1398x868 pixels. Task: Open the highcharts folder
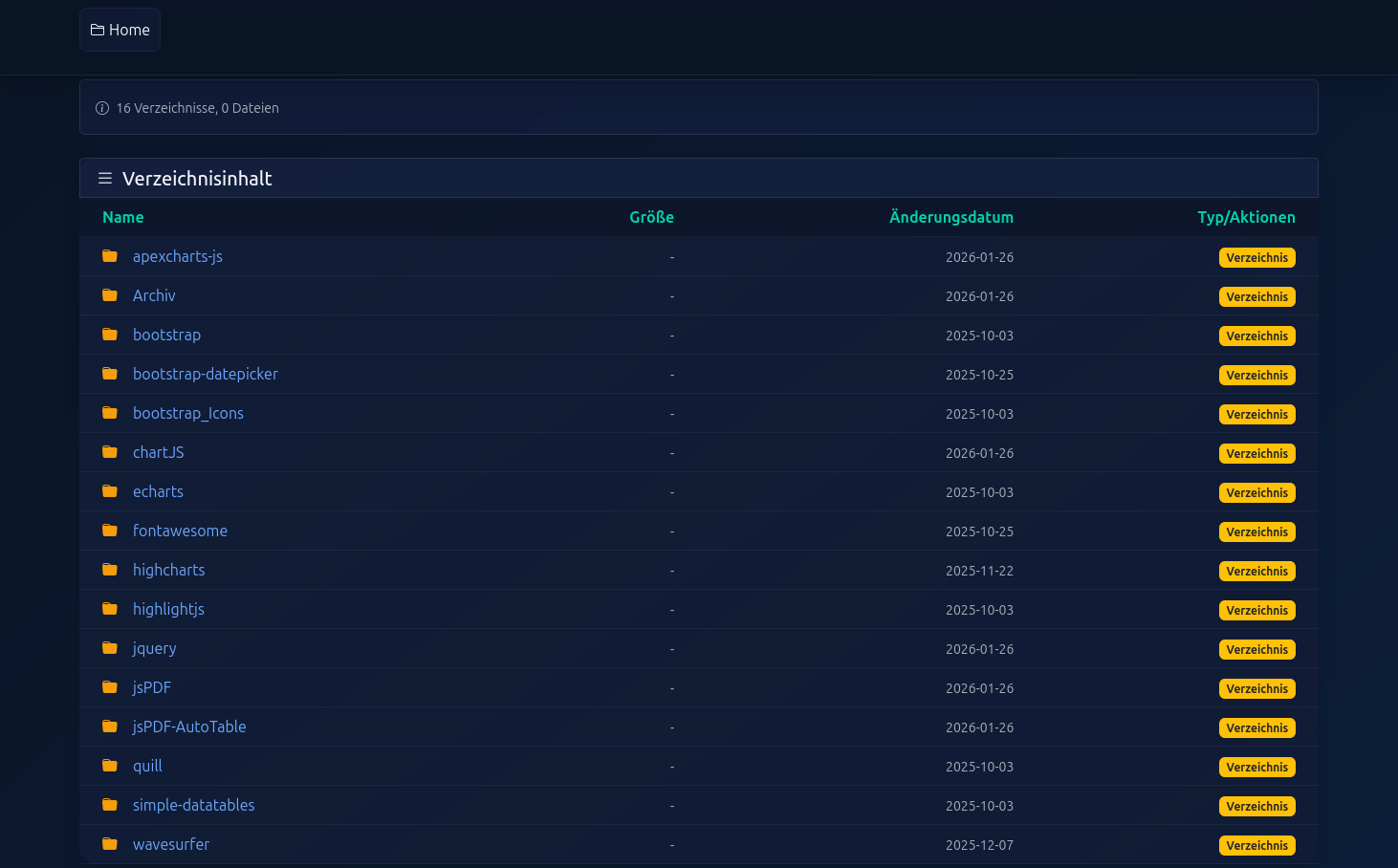[168, 570]
